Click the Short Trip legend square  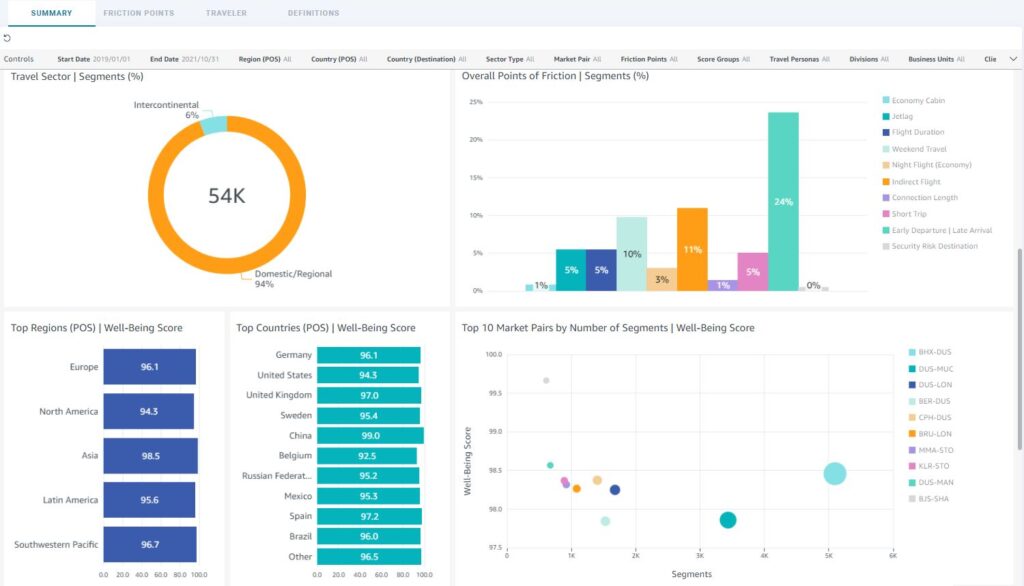[x=888, y=214]
